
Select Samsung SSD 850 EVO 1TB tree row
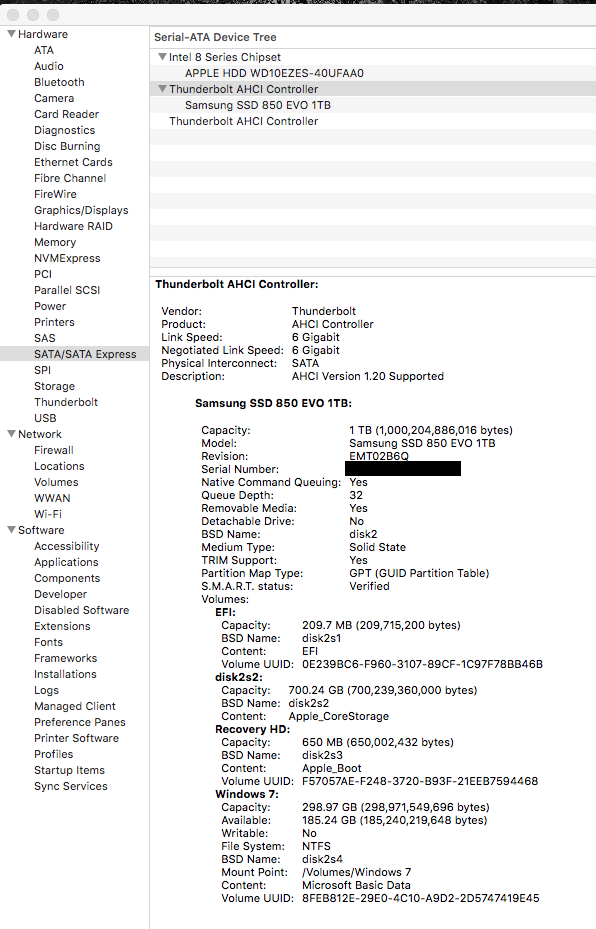373,105
